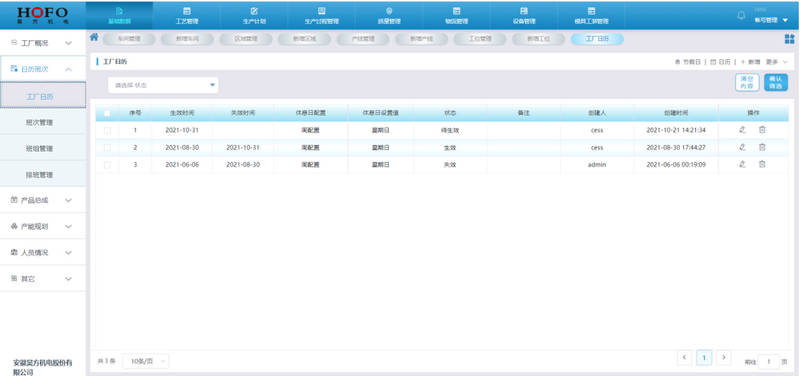Viewport: 800px width, 376px height.
Task: Tick the checkbox for row 2
Action: tap(107, 147)
